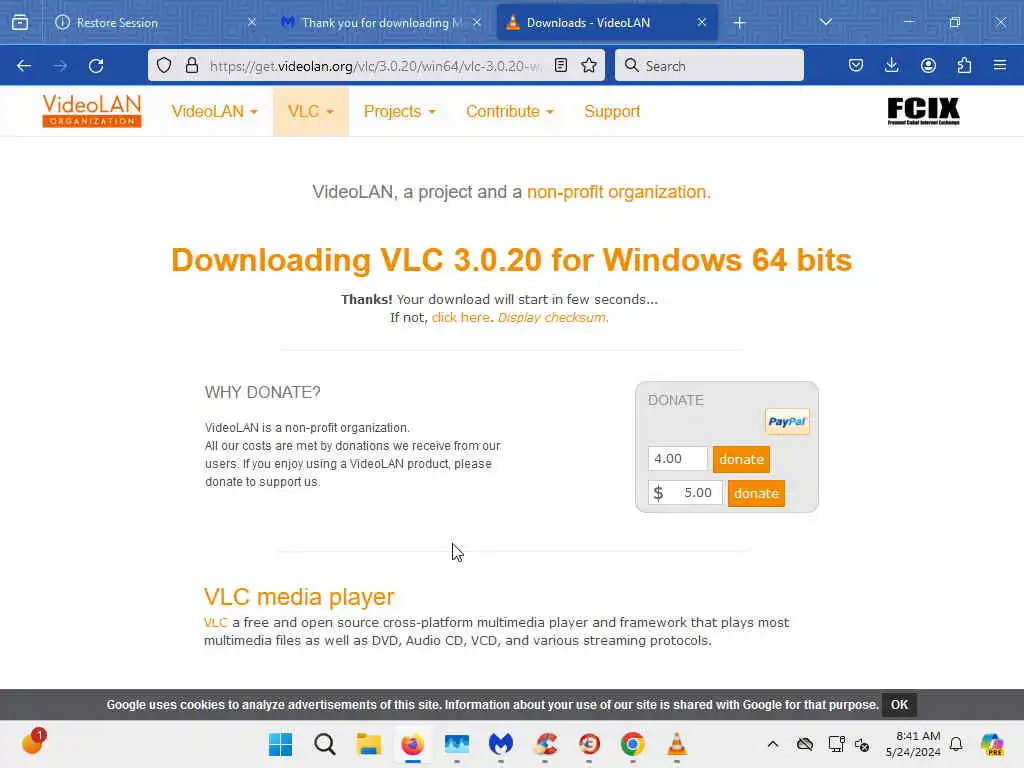Expand the Contribute dropdown menu

(x=509, y=112)
